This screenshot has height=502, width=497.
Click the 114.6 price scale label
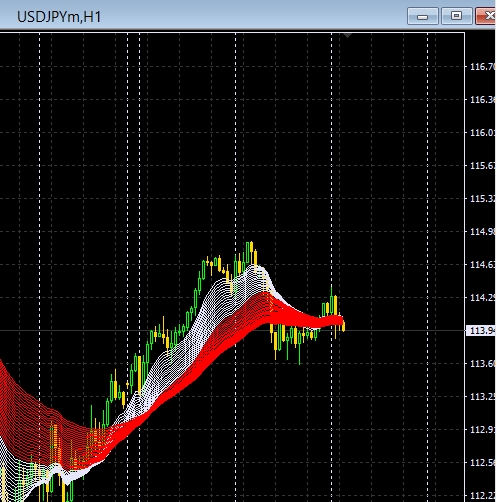tap(483, 265)
